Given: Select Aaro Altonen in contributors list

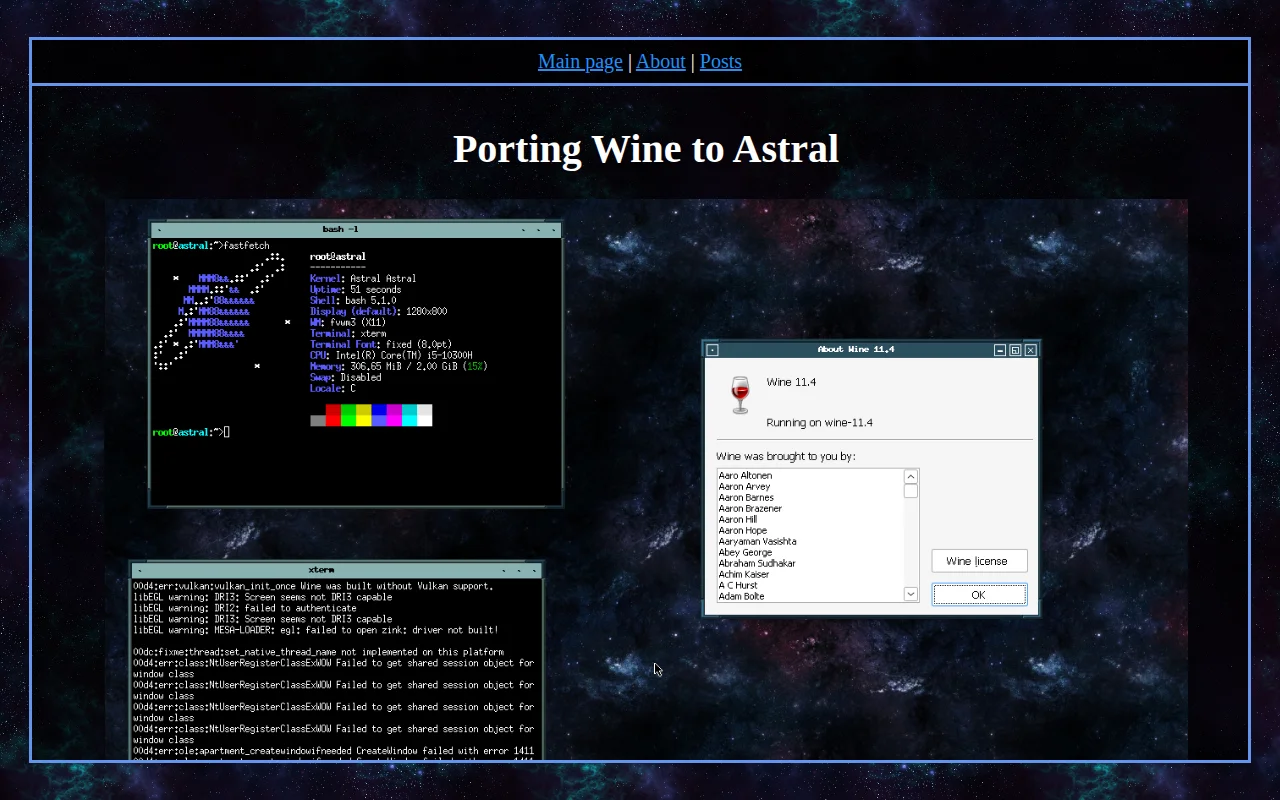Looking at the screenshot, I should (745, 476).
